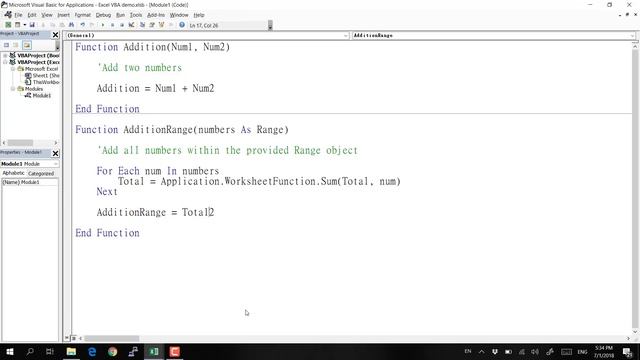Image resolution: width=640 pixels, height=360 pixels.
Task: Collapse the second VBAProject (Excel) node
Action: 5,62
